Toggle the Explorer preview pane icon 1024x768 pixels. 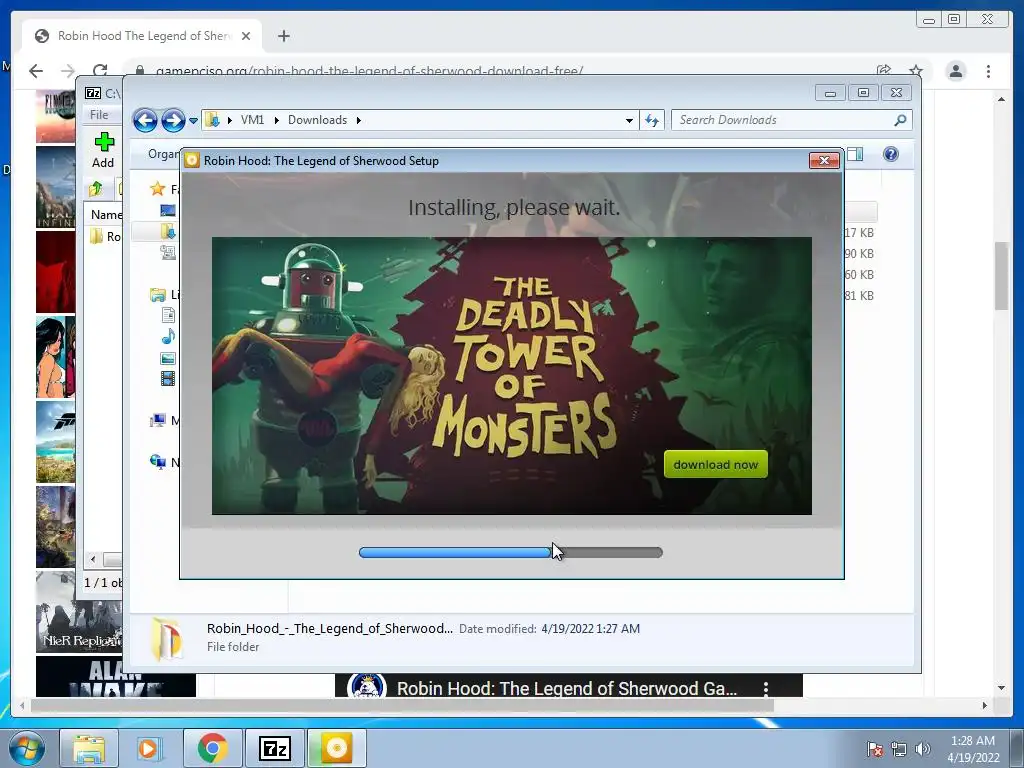click(x=855, y=154)
